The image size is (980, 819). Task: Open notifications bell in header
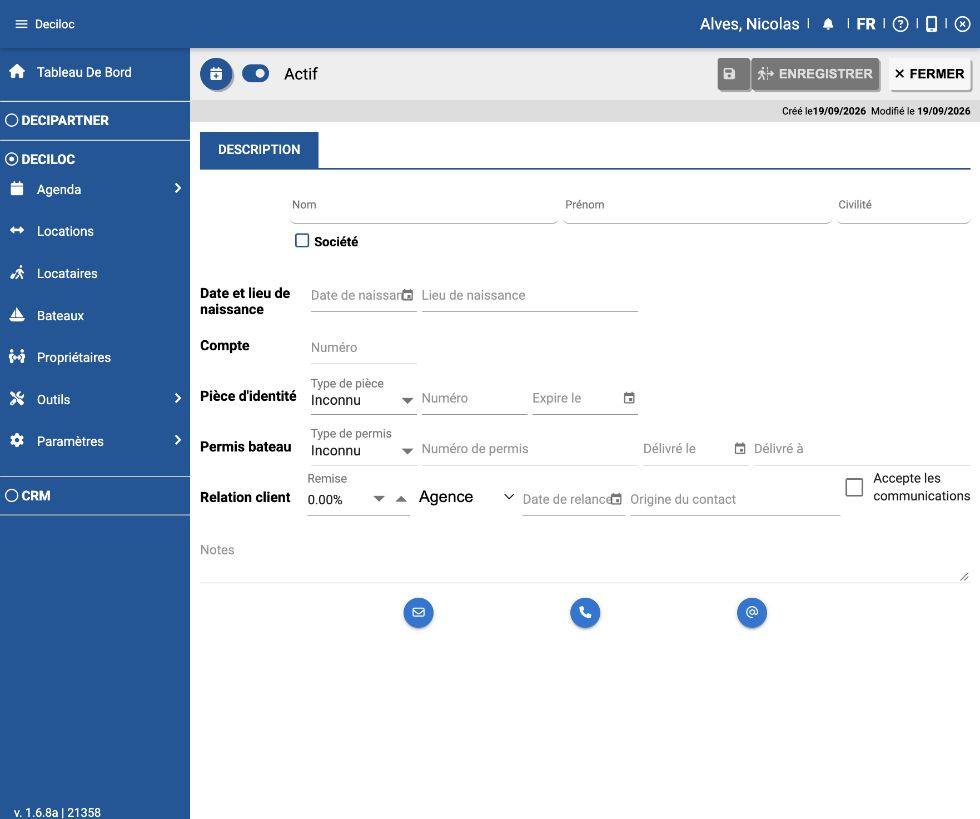(x=828, y=24)
